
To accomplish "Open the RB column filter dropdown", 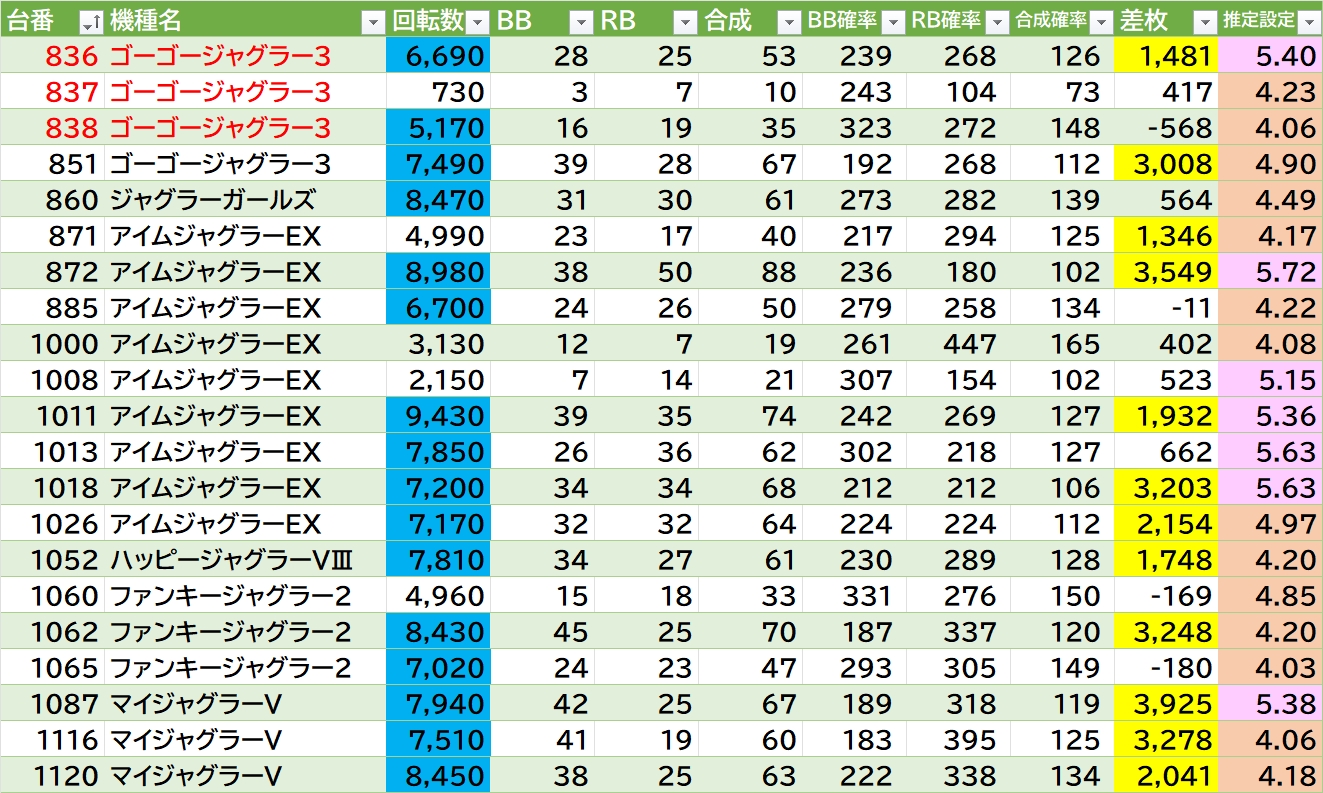I will click(x=685, y=21).
